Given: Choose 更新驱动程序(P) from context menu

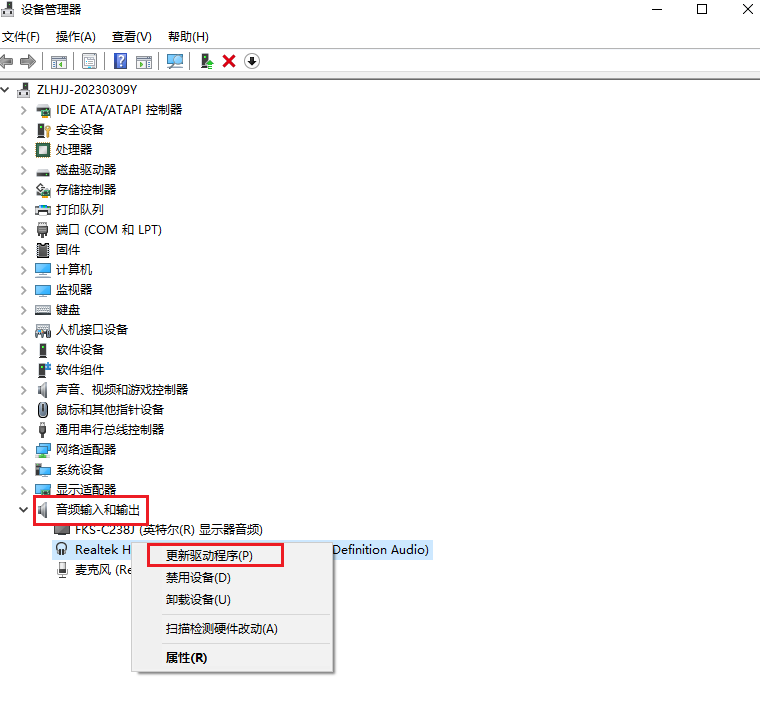Looking at the screenshot, I should tap(209, 556).
